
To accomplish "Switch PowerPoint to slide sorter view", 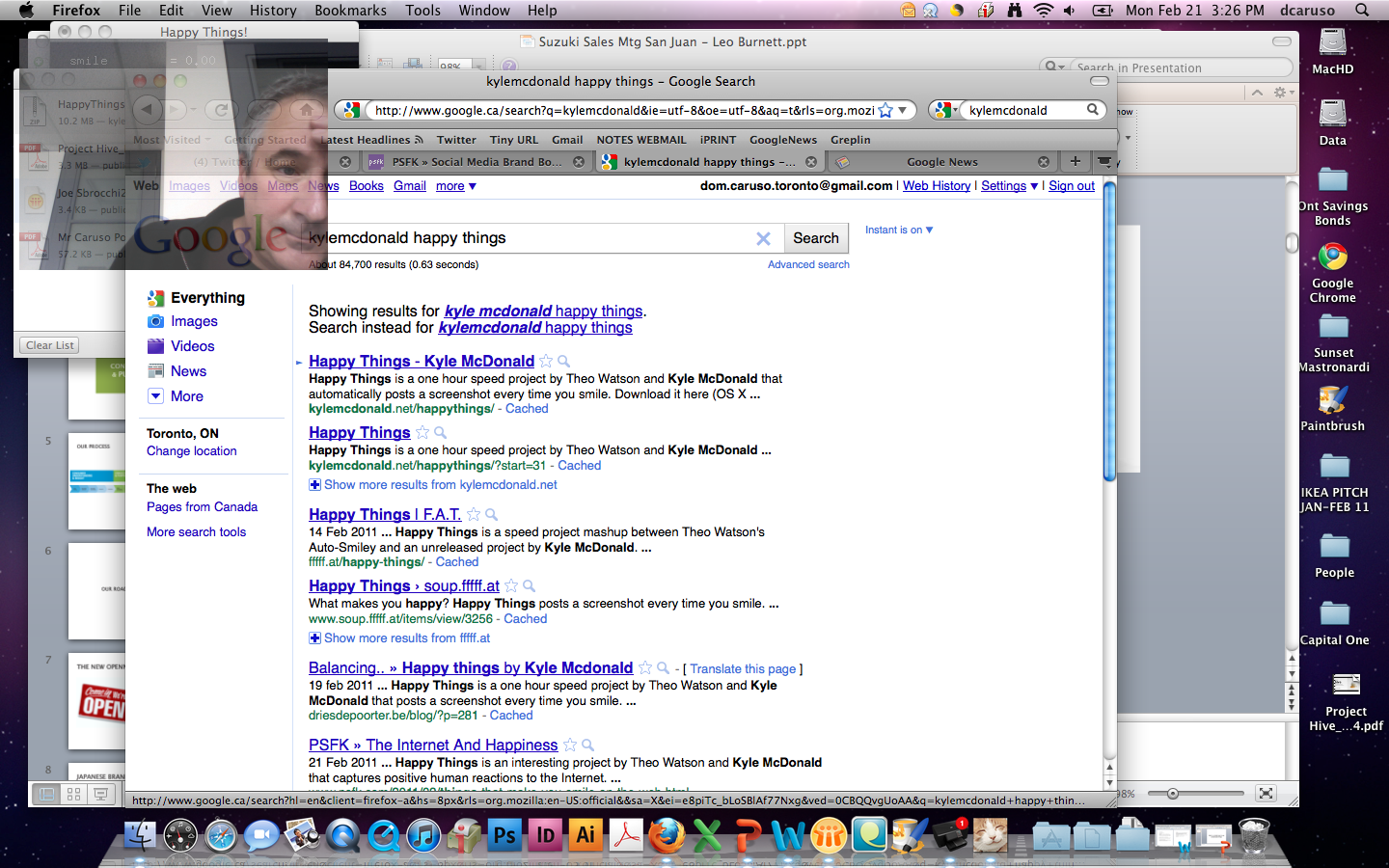I will click(73, 794).
